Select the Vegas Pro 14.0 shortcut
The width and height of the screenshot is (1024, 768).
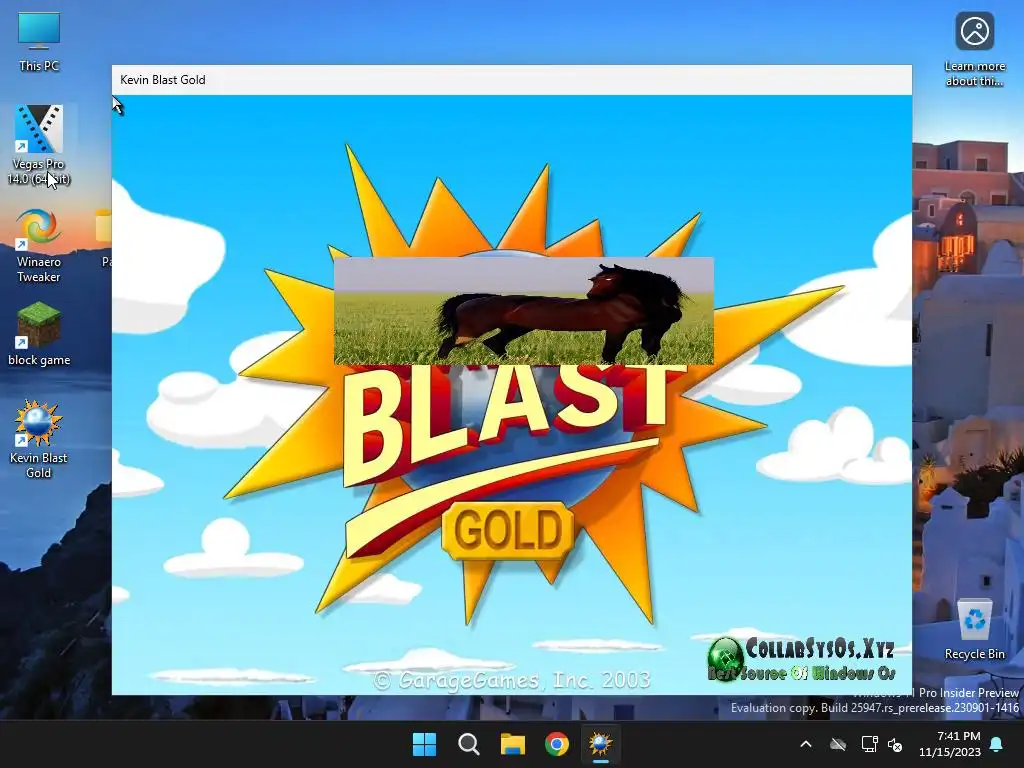(39, 145)
